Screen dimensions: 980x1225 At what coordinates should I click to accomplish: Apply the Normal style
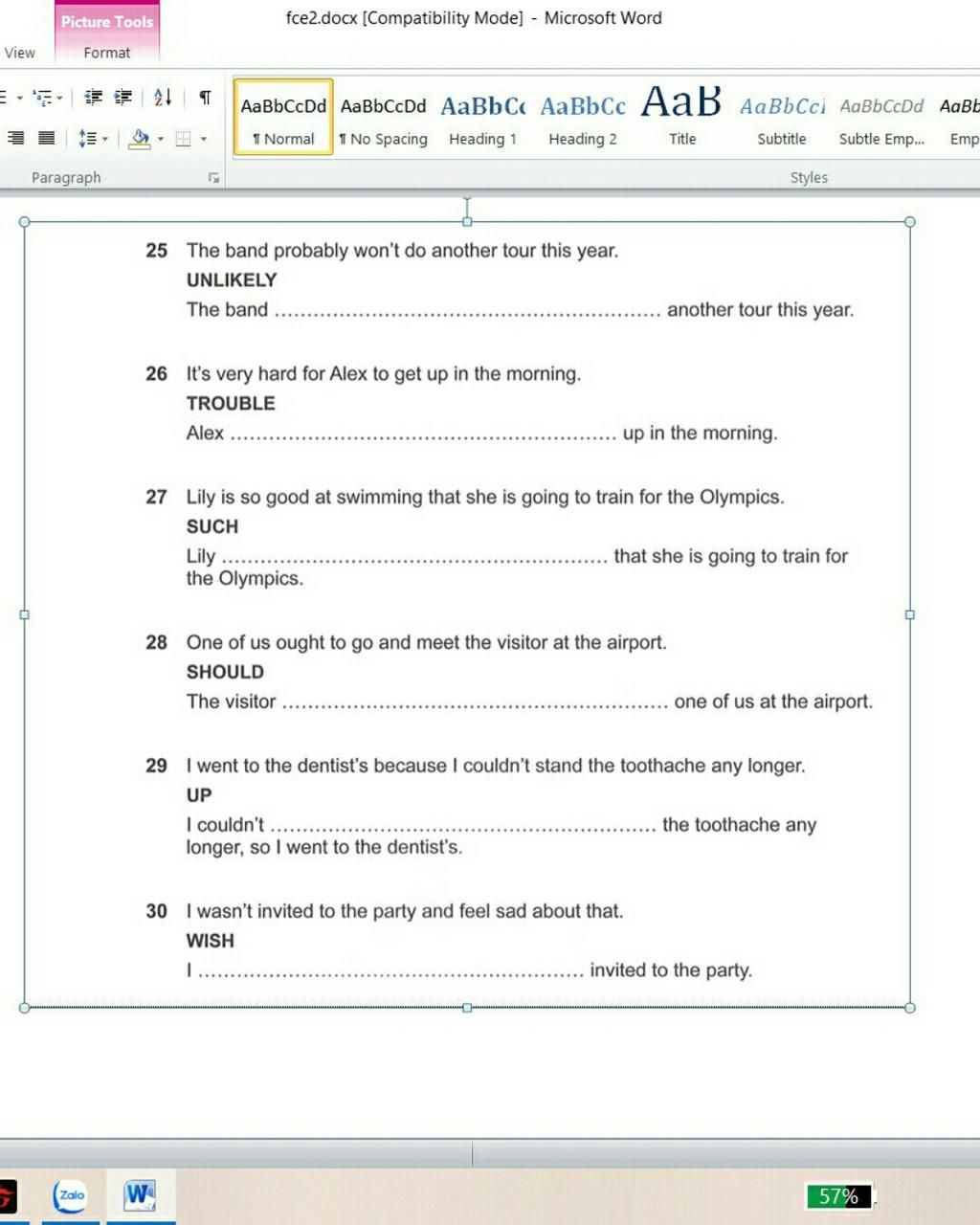[x=283, y=117]
